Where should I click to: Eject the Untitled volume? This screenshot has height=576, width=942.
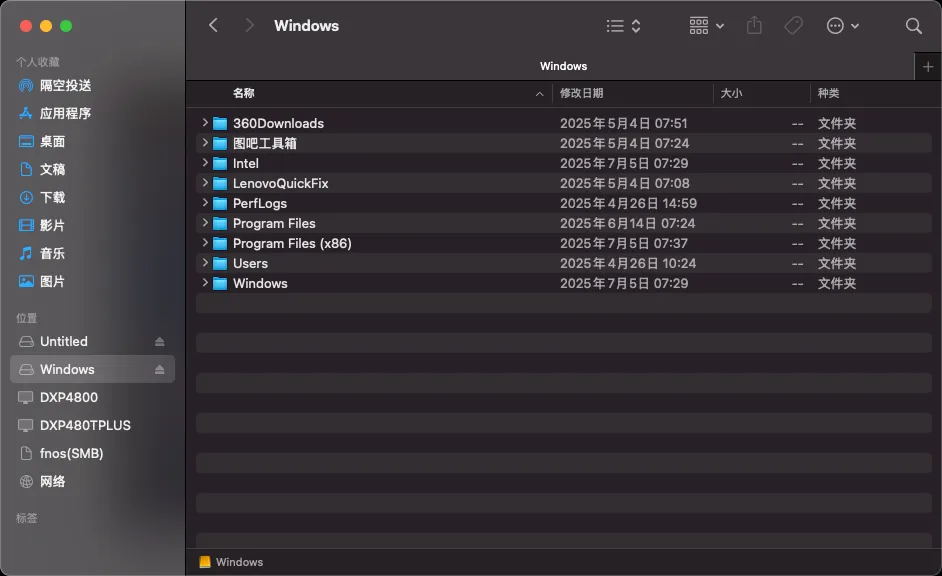(x=159, y=341)
